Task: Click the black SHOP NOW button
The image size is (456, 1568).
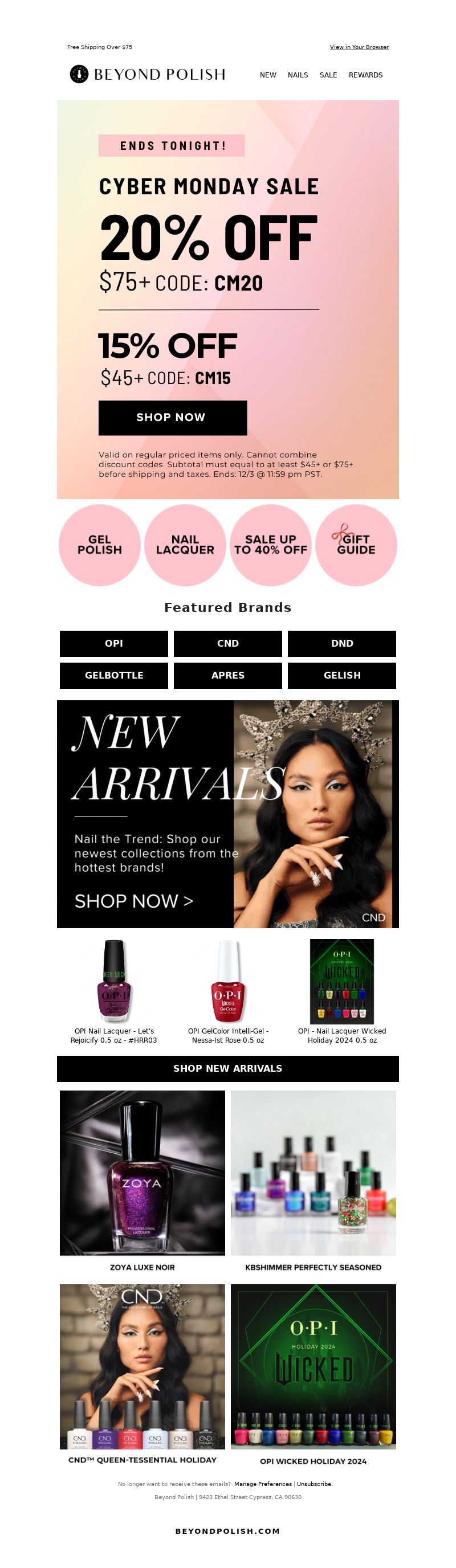Action: point(173,418)
